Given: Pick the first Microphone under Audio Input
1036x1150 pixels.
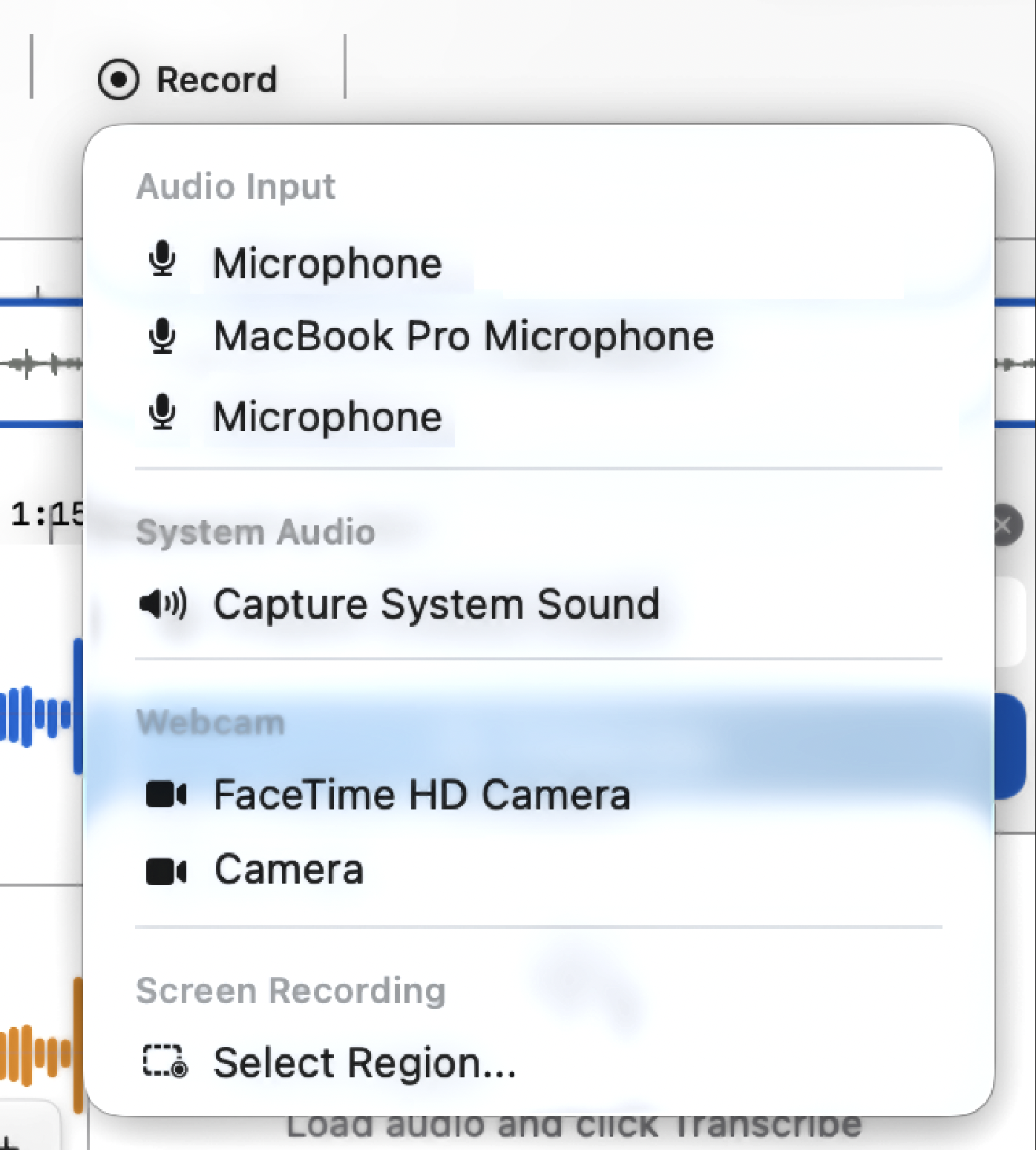Looking at the screenshot, I should [x=327, y=262].
